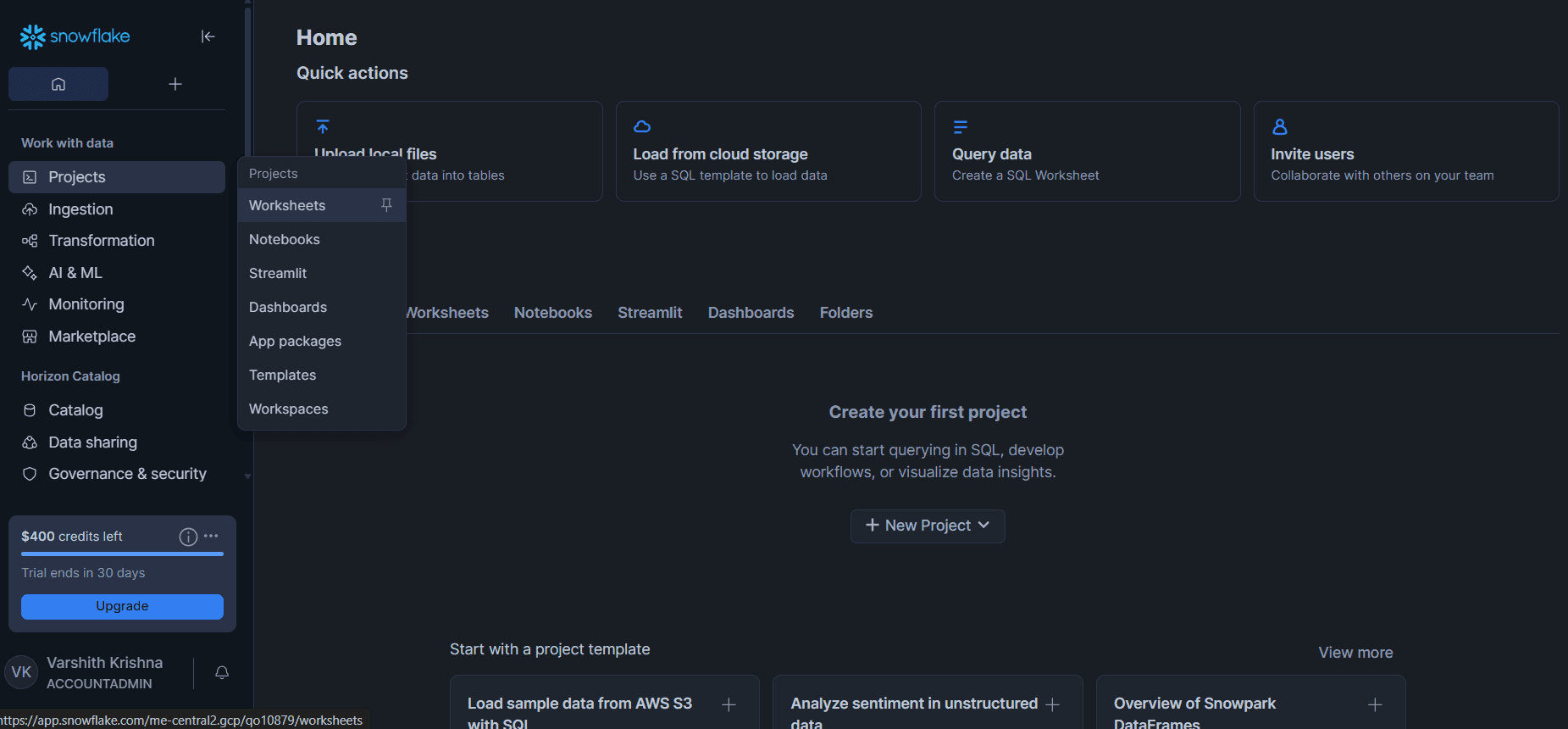Click the credits usage progress bar

[x=122, y=554]
